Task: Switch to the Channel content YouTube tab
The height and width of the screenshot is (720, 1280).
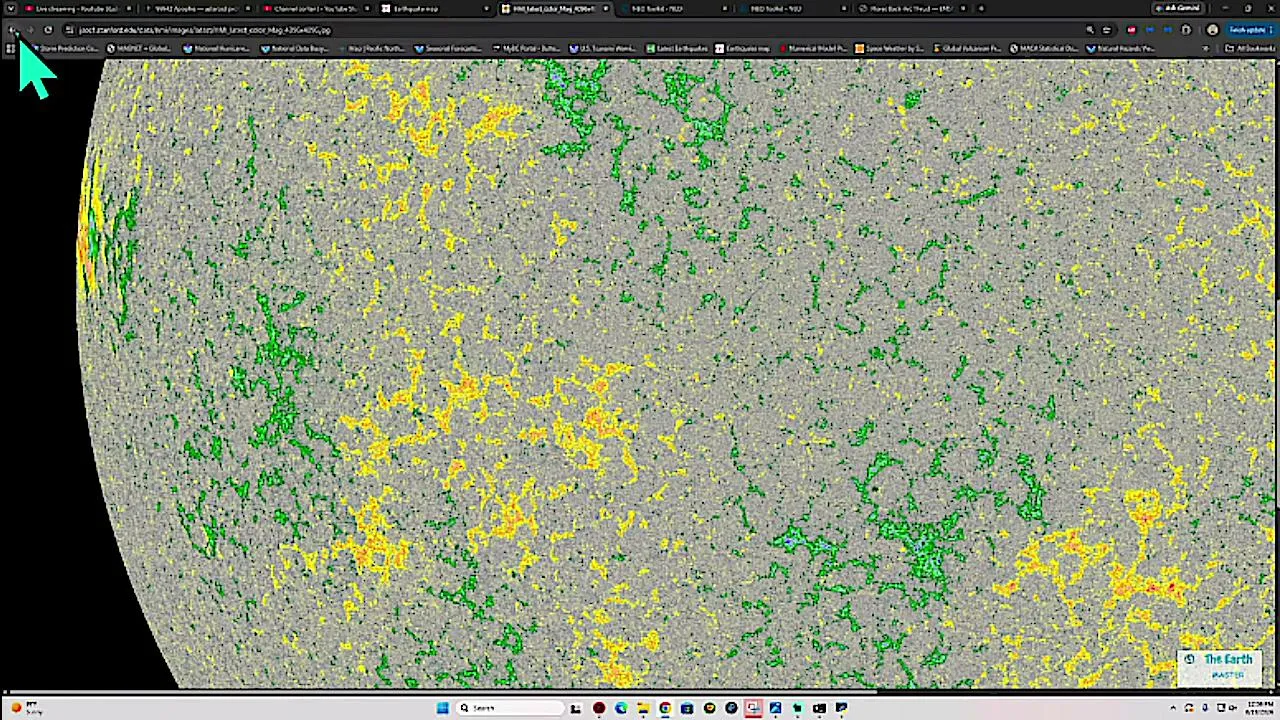Action: 315,9
